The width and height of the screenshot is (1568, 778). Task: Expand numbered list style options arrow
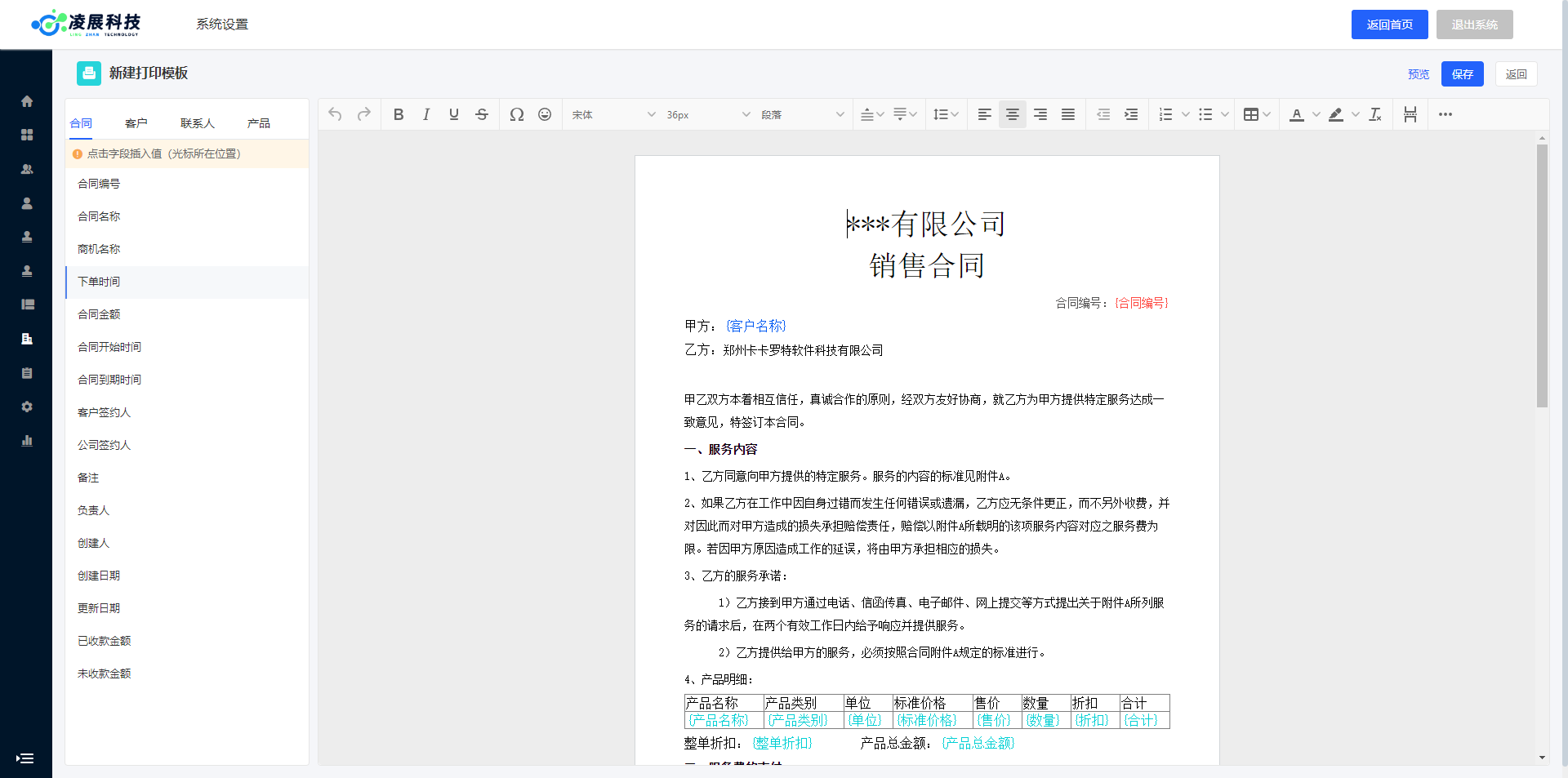coord(1186,114)
